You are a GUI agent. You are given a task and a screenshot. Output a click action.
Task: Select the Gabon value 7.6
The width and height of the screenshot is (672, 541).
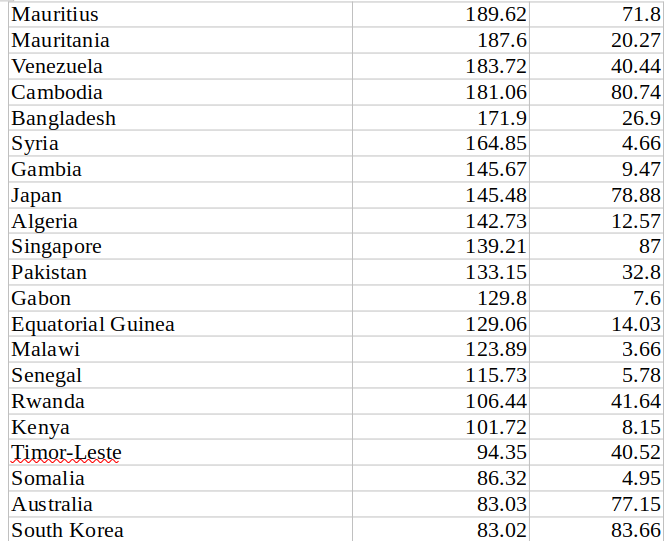pyautogui.click(x=597, y=298)
